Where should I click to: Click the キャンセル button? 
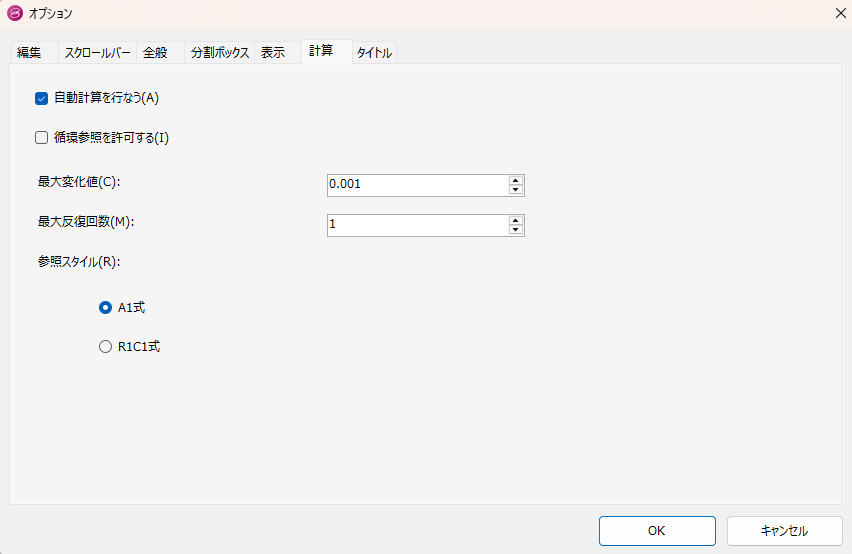point(785,531)
